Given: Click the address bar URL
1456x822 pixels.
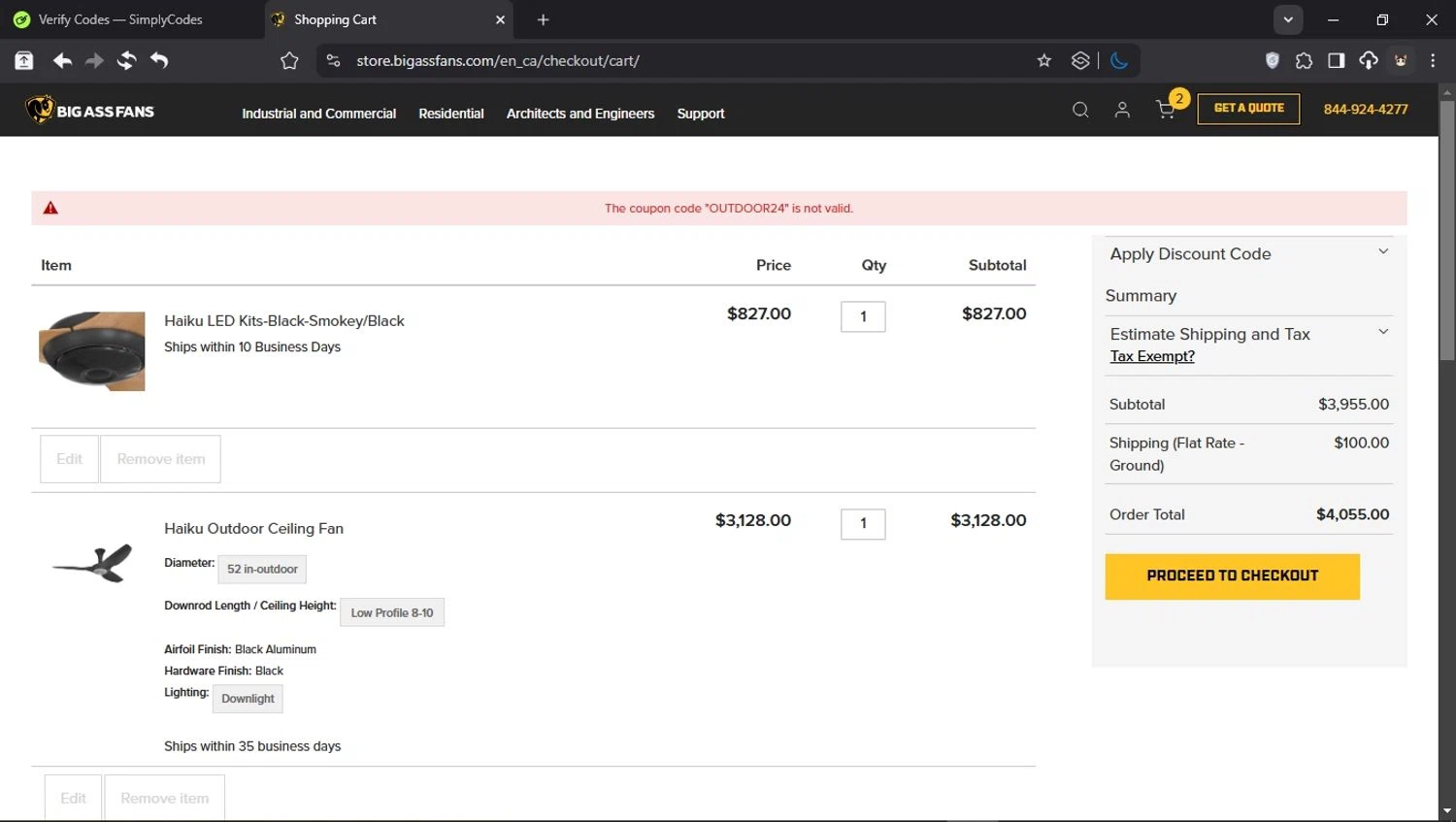Looking at the screenshot, I should (497, 60).
